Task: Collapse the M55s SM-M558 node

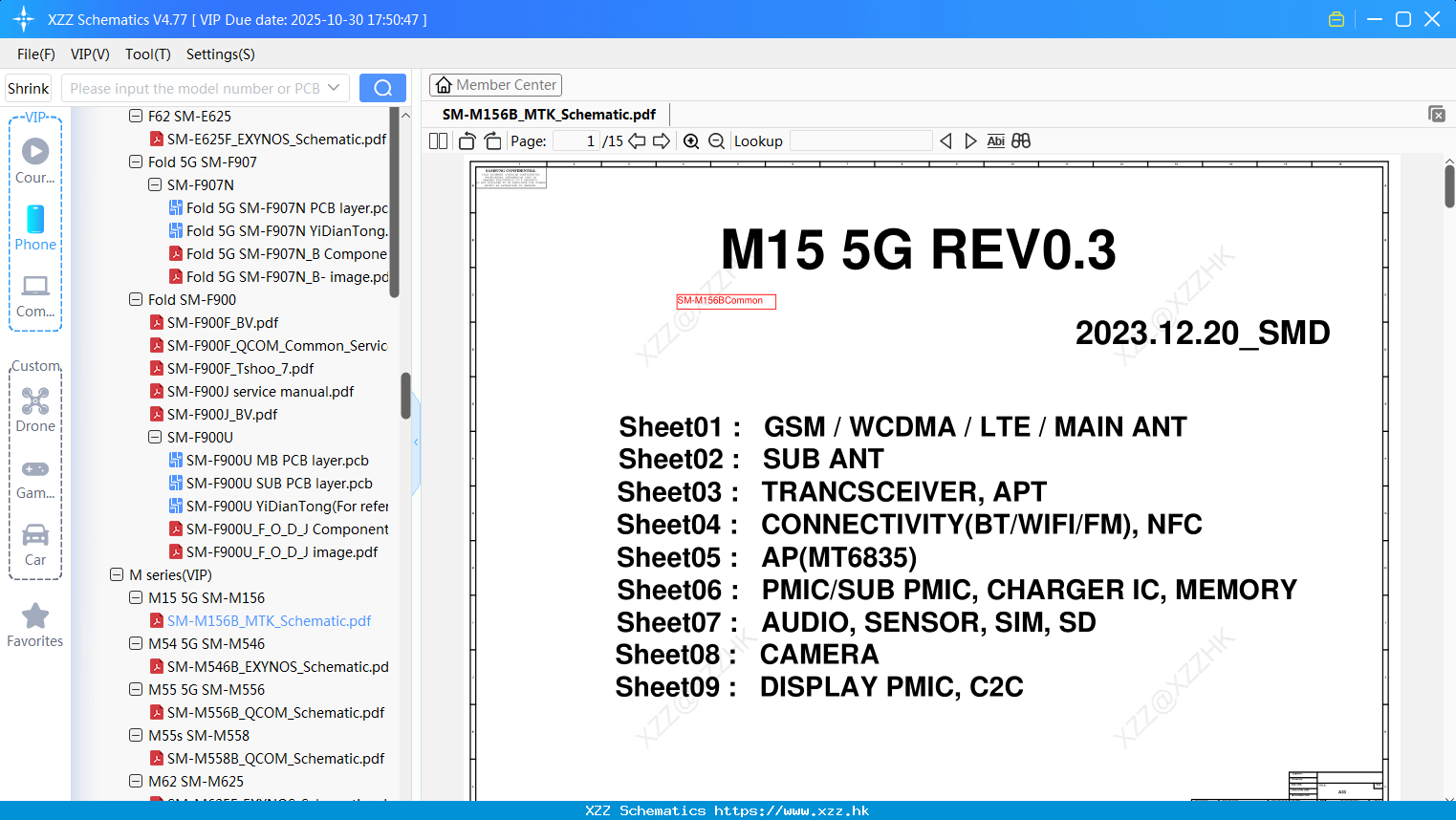Action: (136, 736)
